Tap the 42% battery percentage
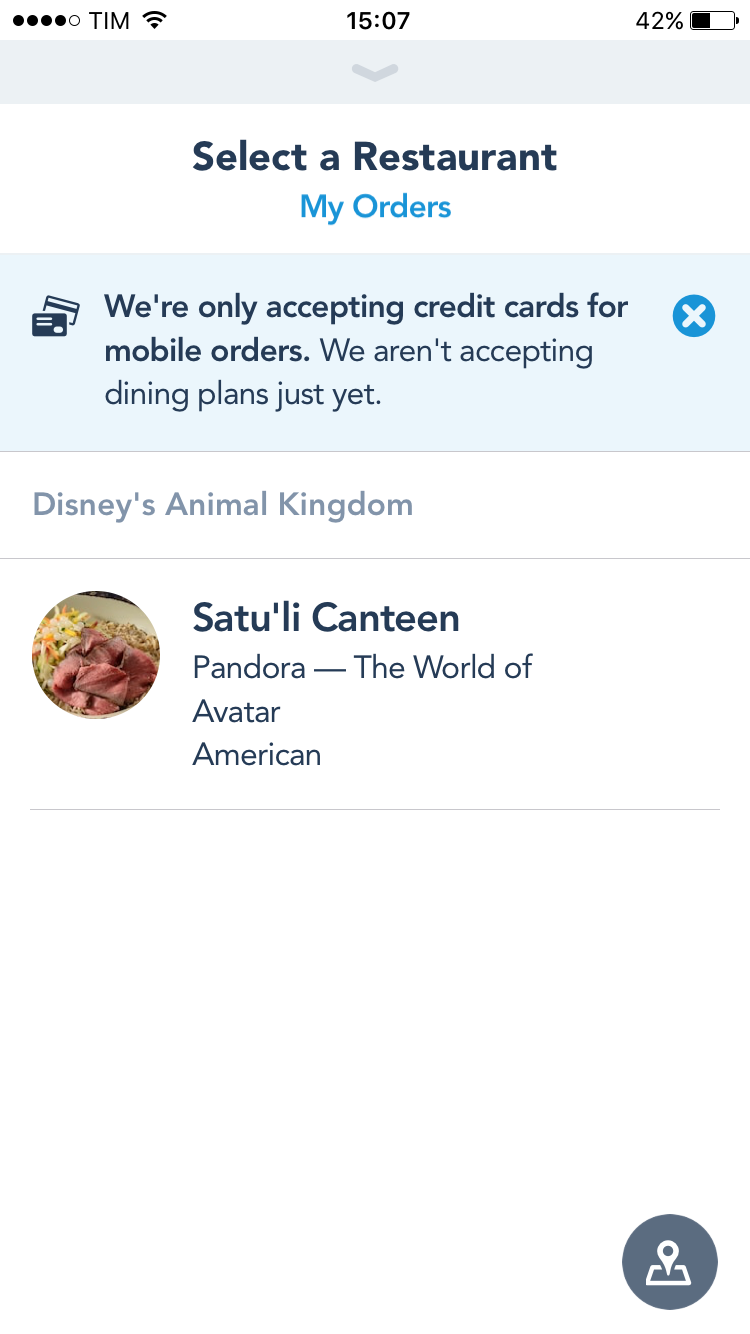 pos(659,20)
